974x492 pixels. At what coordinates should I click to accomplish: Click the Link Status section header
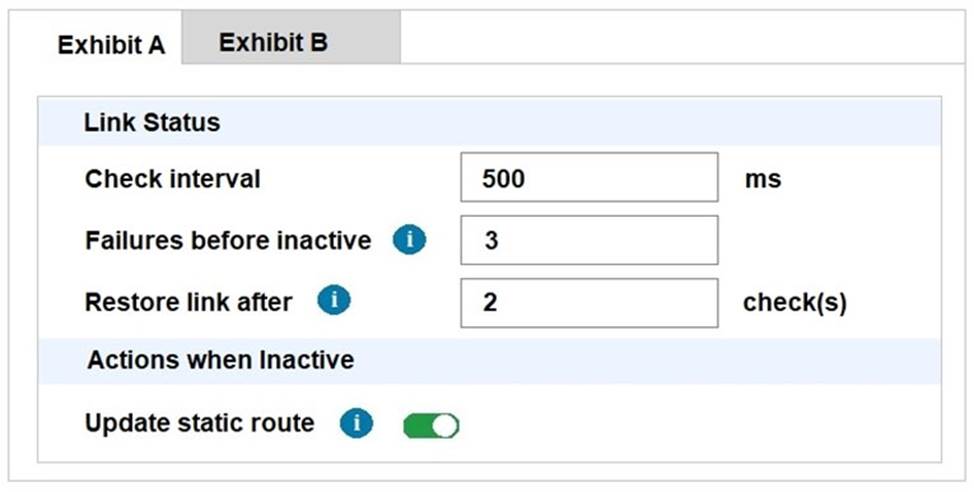[152, 123]
